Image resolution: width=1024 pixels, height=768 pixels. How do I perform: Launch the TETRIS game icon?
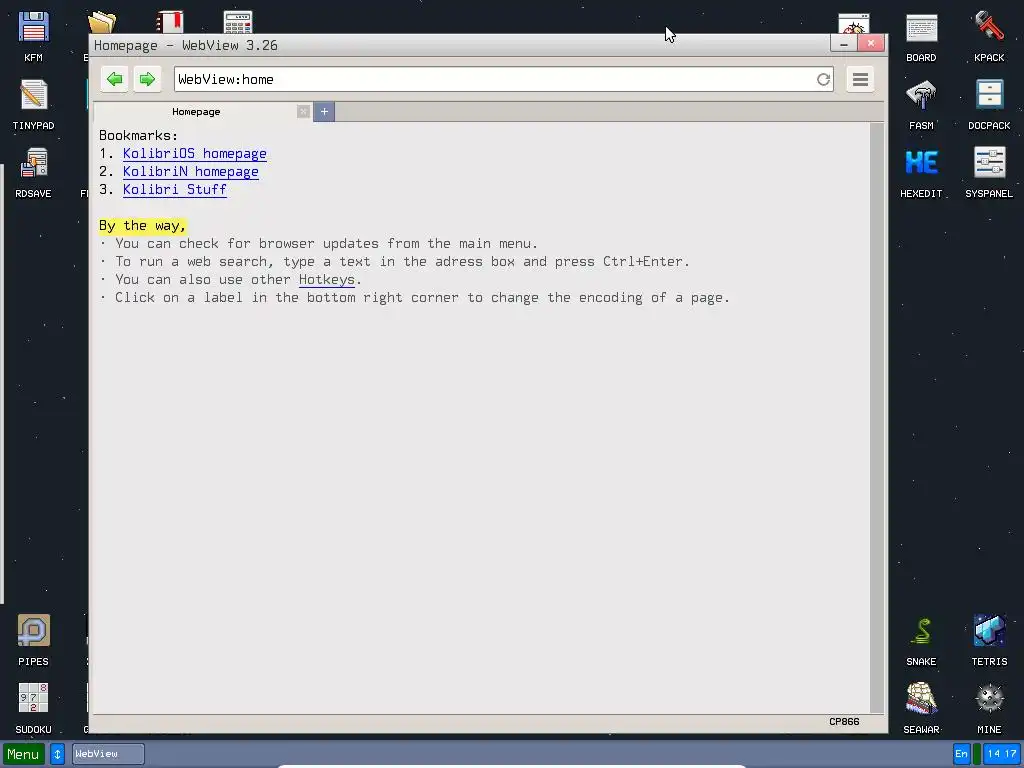(989, 641)
